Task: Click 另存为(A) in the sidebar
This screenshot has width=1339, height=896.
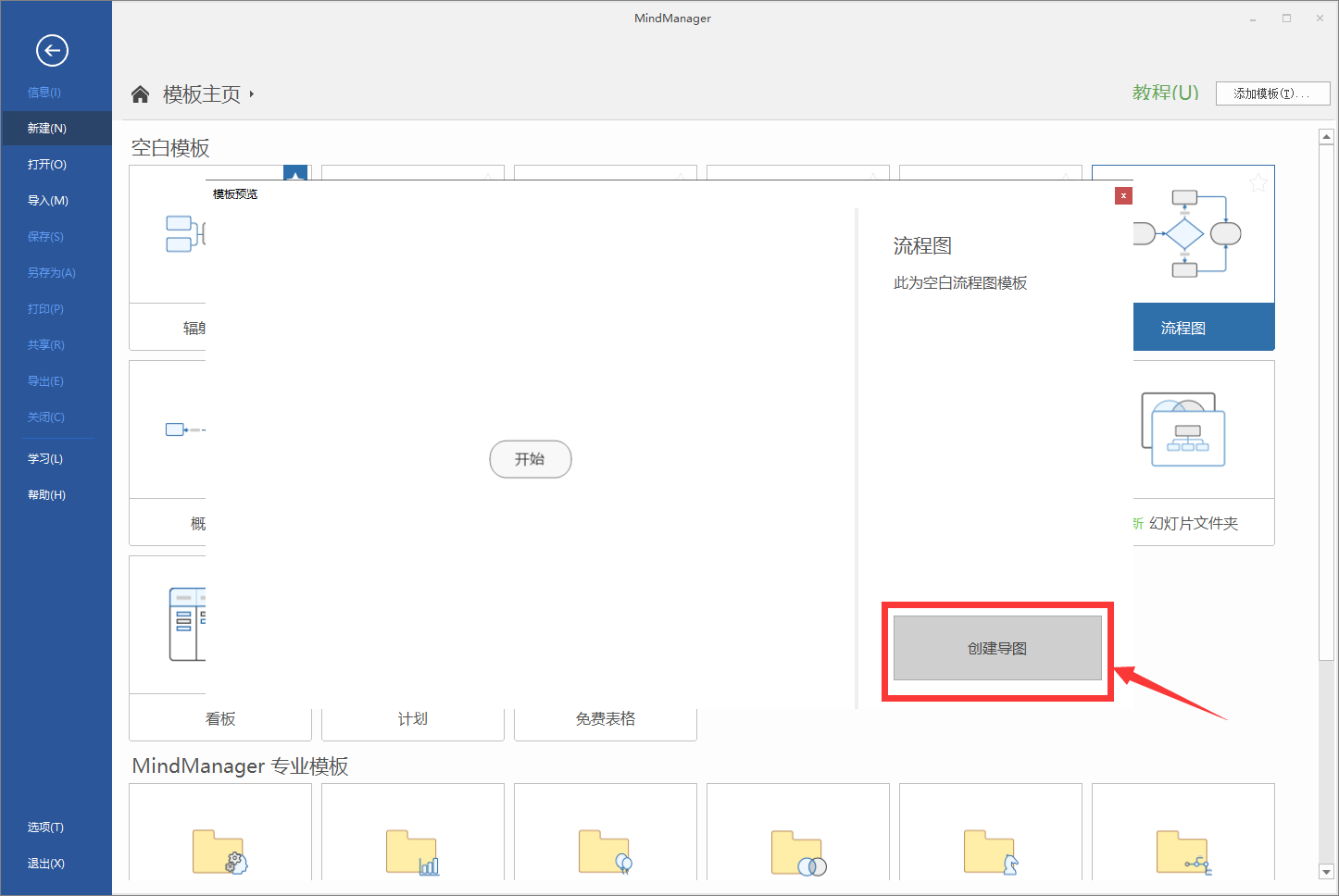Action: [x=52, y=273]
